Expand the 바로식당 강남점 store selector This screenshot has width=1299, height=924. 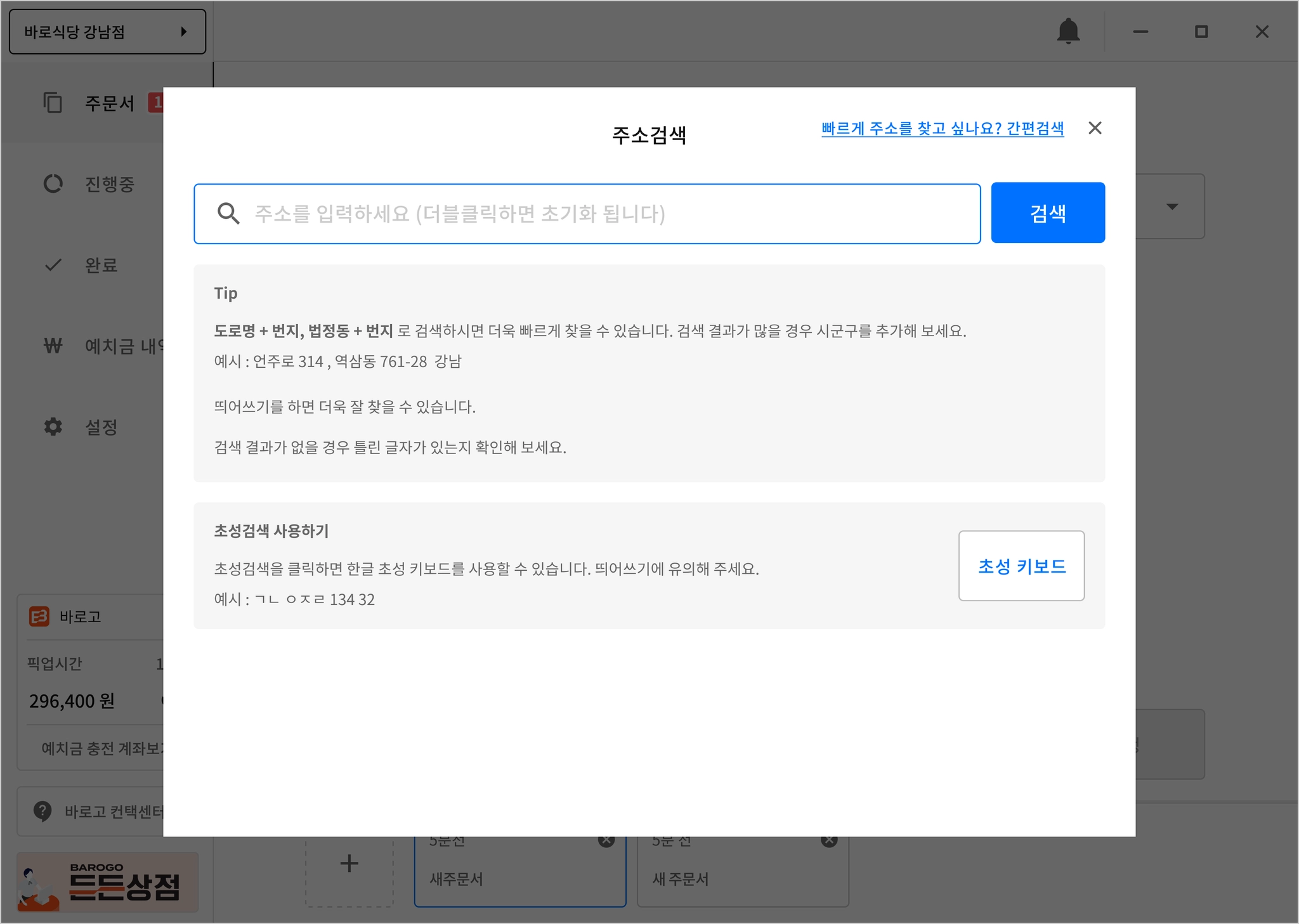point(107,32)
